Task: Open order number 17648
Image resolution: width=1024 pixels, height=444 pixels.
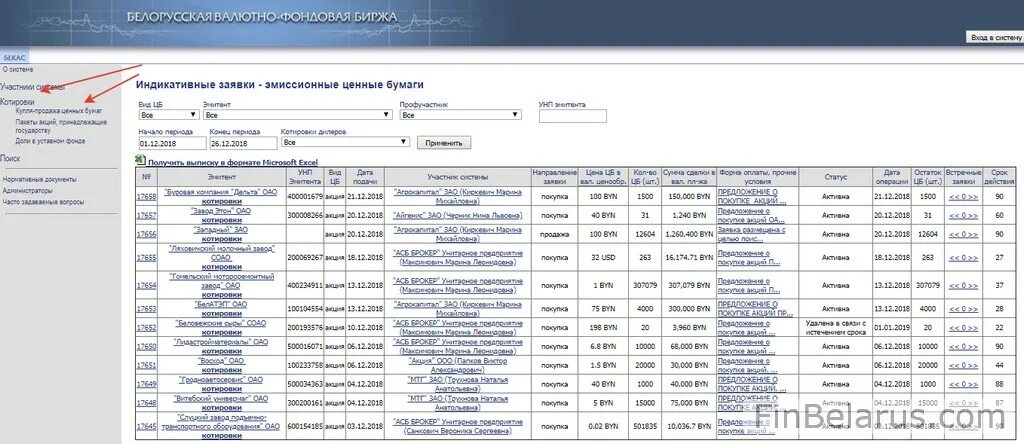Action: tap(146, 404)
